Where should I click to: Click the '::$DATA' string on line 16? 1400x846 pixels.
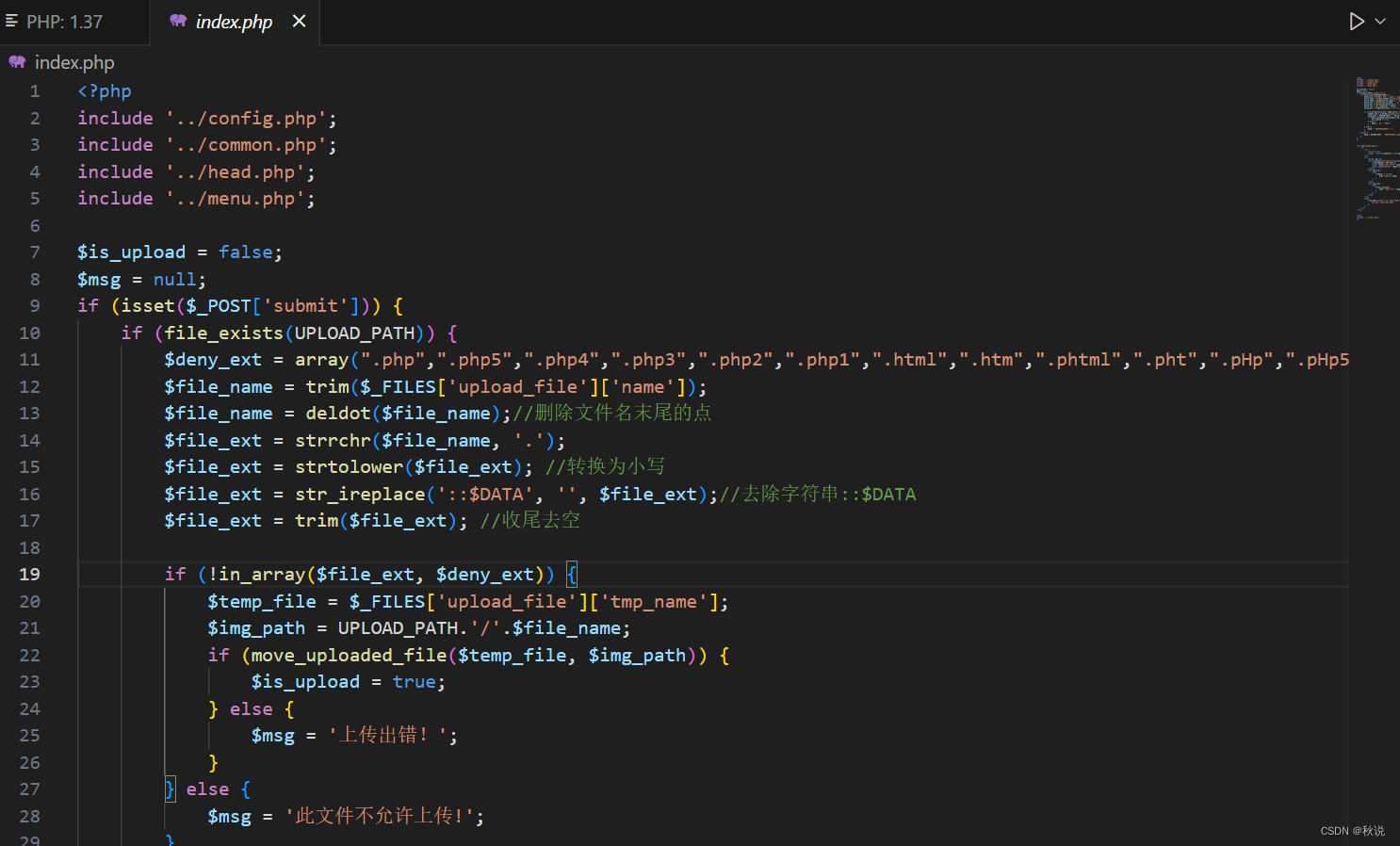[485, 495]
